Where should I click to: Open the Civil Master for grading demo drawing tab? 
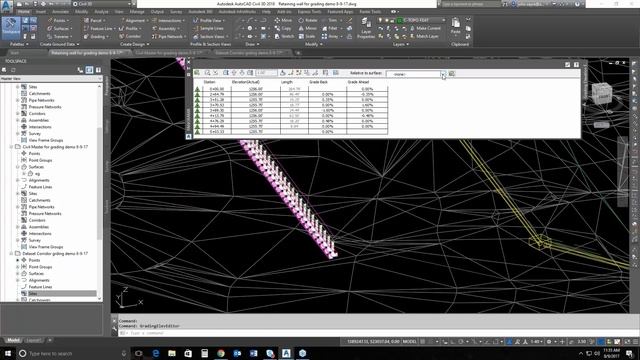click(x=169, y=53)
